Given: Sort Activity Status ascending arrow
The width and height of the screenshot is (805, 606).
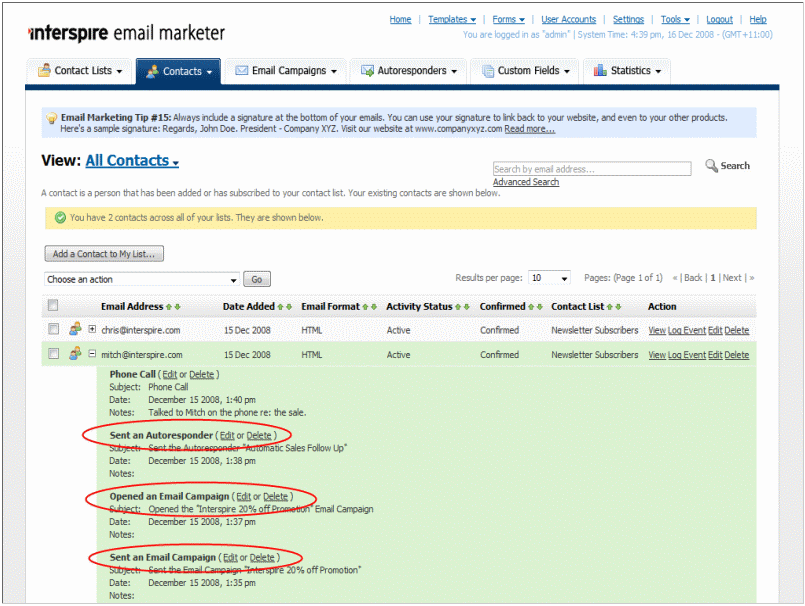Looking at the screenshot, I should pyautogui.click(x=457, y=307).
